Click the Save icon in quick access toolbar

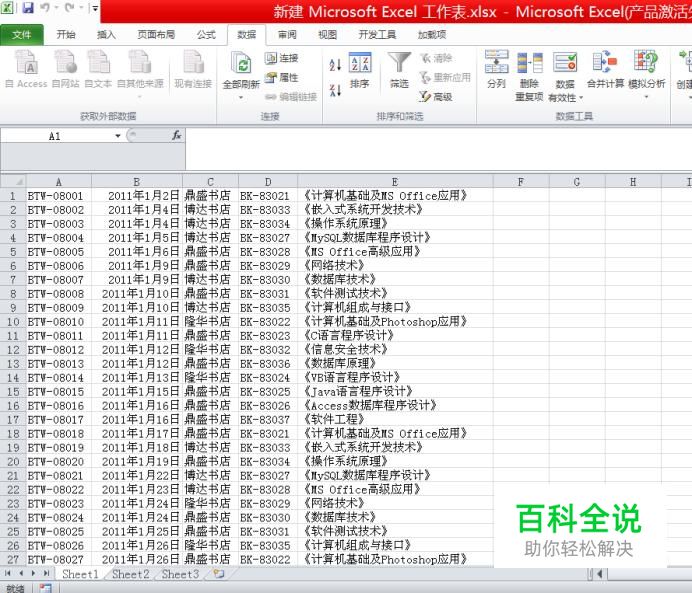pos(28,8)
